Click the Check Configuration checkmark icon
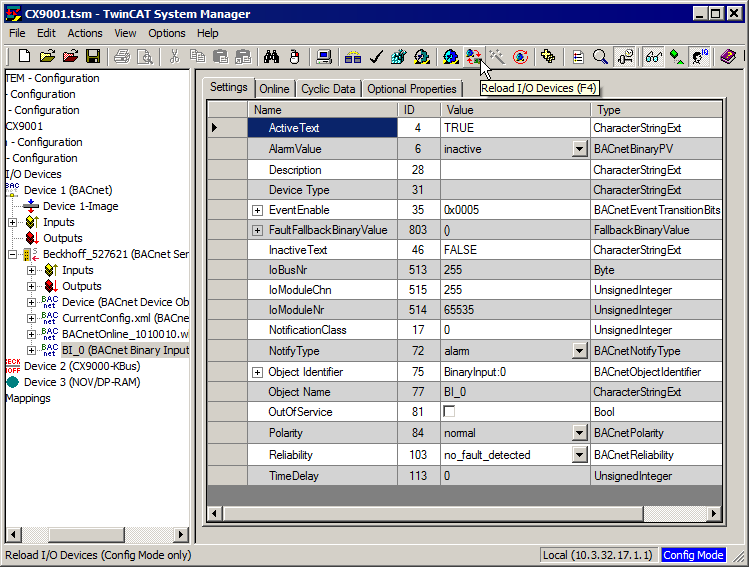The image size is (749, 567). point(376,57)
